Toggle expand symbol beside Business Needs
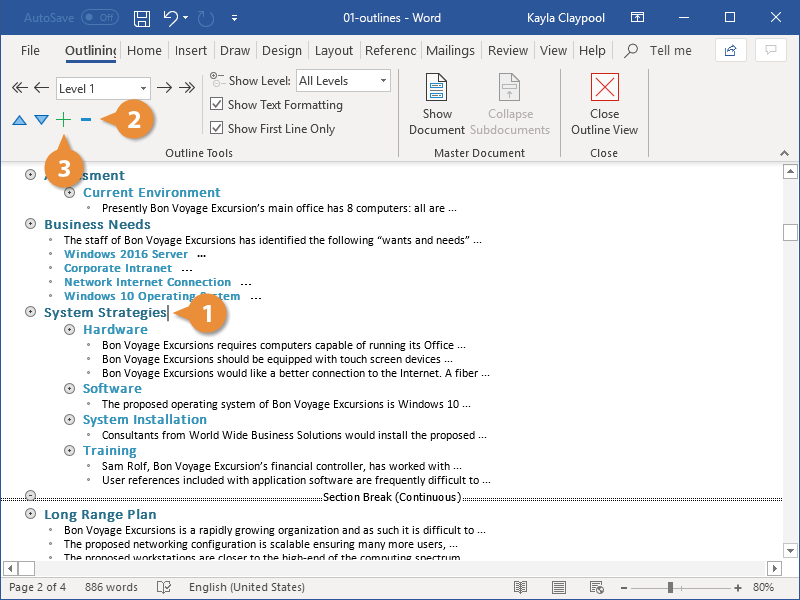The image size is (800, 600). (x=31, y=224)
